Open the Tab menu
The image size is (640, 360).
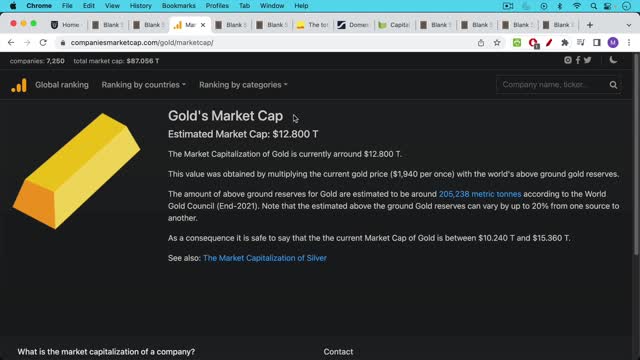click(x=244, y=6)
